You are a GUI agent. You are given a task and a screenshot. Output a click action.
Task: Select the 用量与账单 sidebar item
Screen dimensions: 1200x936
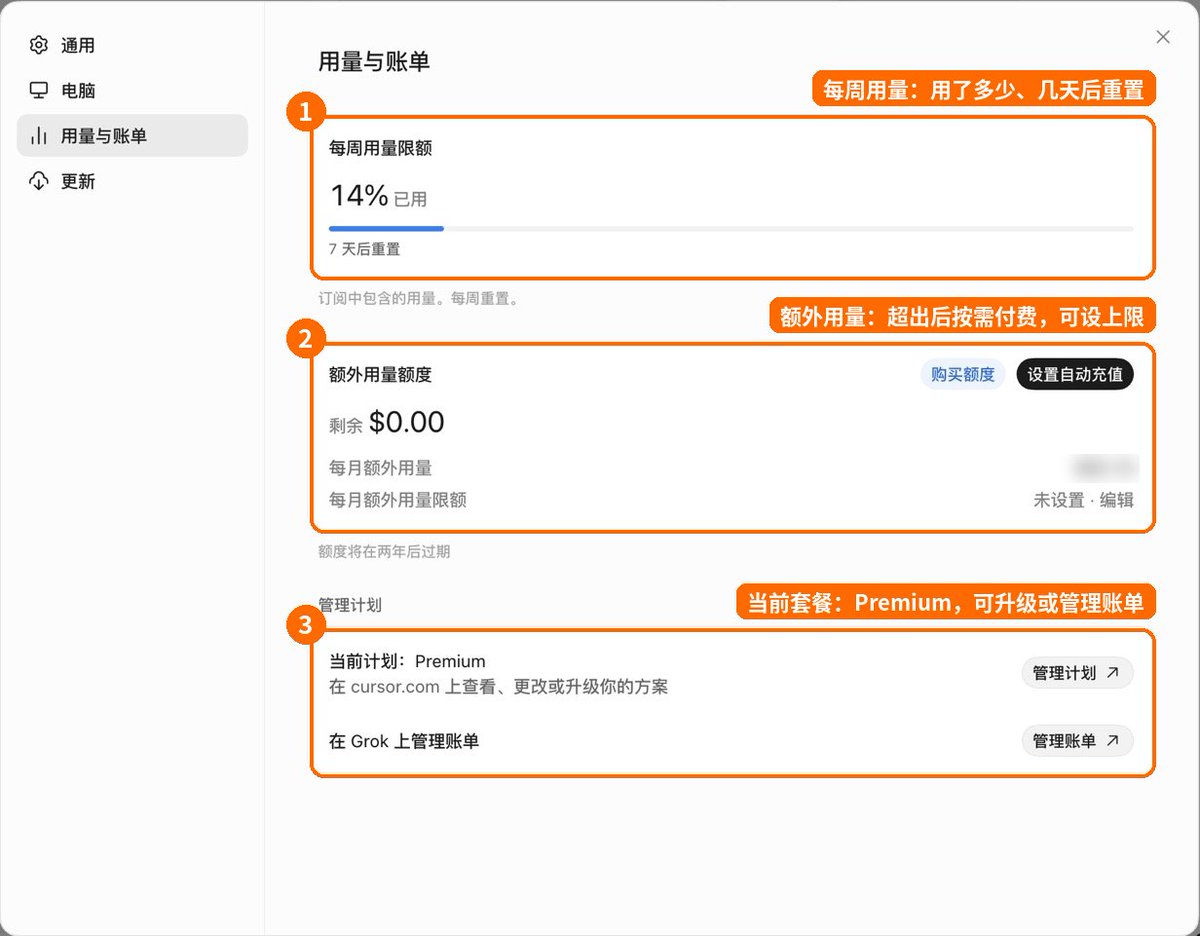tap(132, 135)
